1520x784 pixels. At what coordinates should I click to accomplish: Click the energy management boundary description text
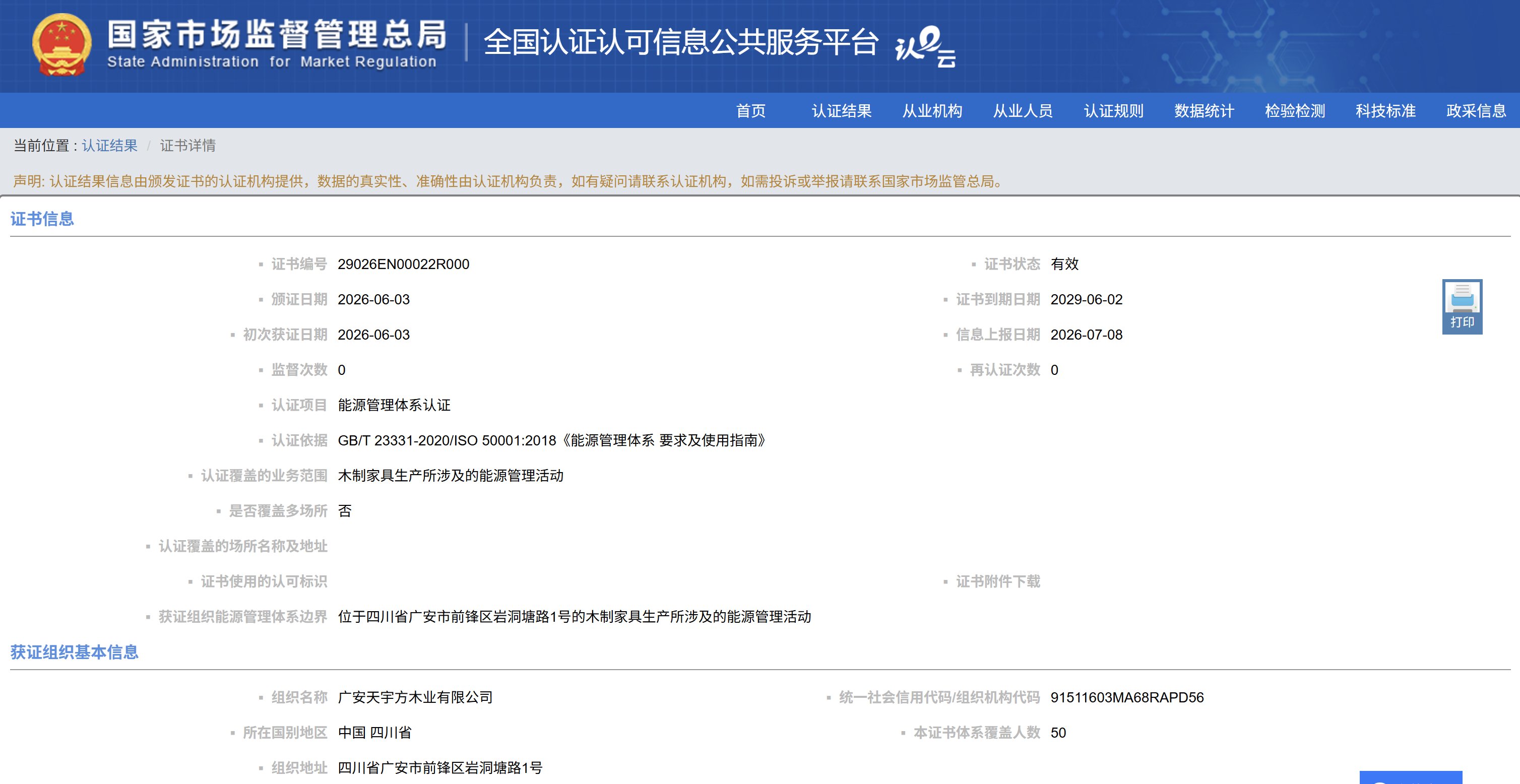click(575, 617)
